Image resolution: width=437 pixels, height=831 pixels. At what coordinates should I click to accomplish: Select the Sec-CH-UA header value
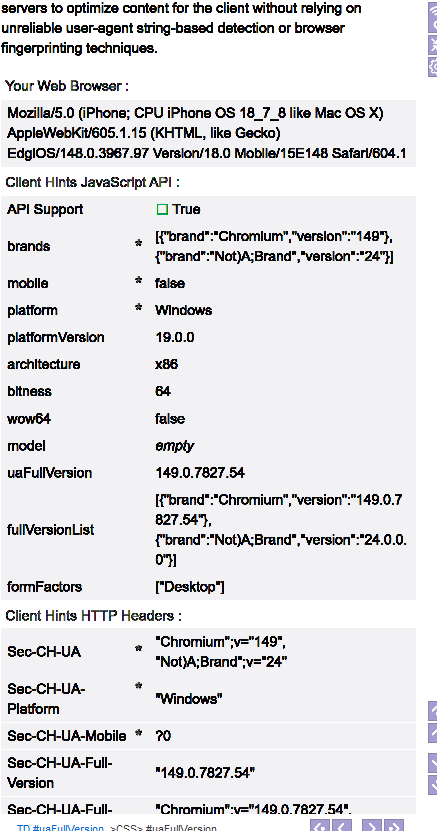[221, 652]
